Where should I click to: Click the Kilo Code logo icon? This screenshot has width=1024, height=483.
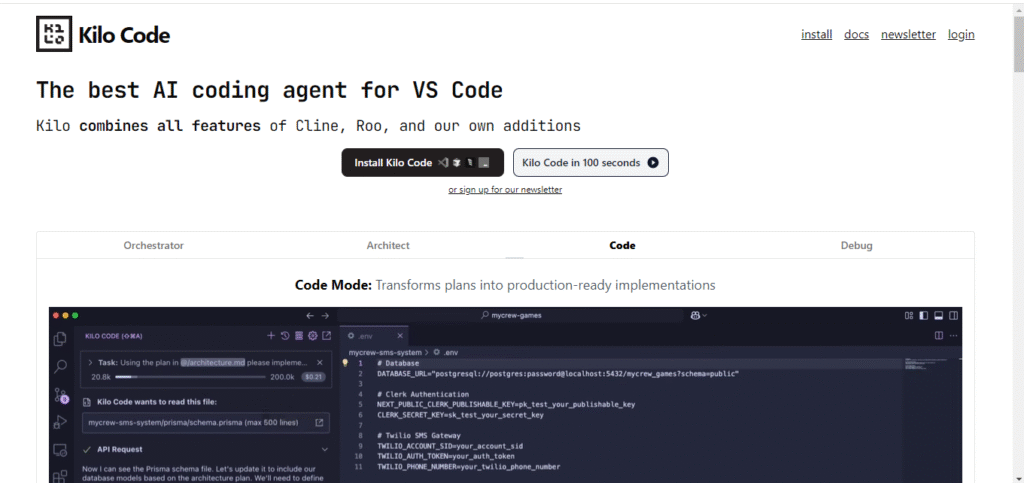pyautogui.click(x=54, y=34)
